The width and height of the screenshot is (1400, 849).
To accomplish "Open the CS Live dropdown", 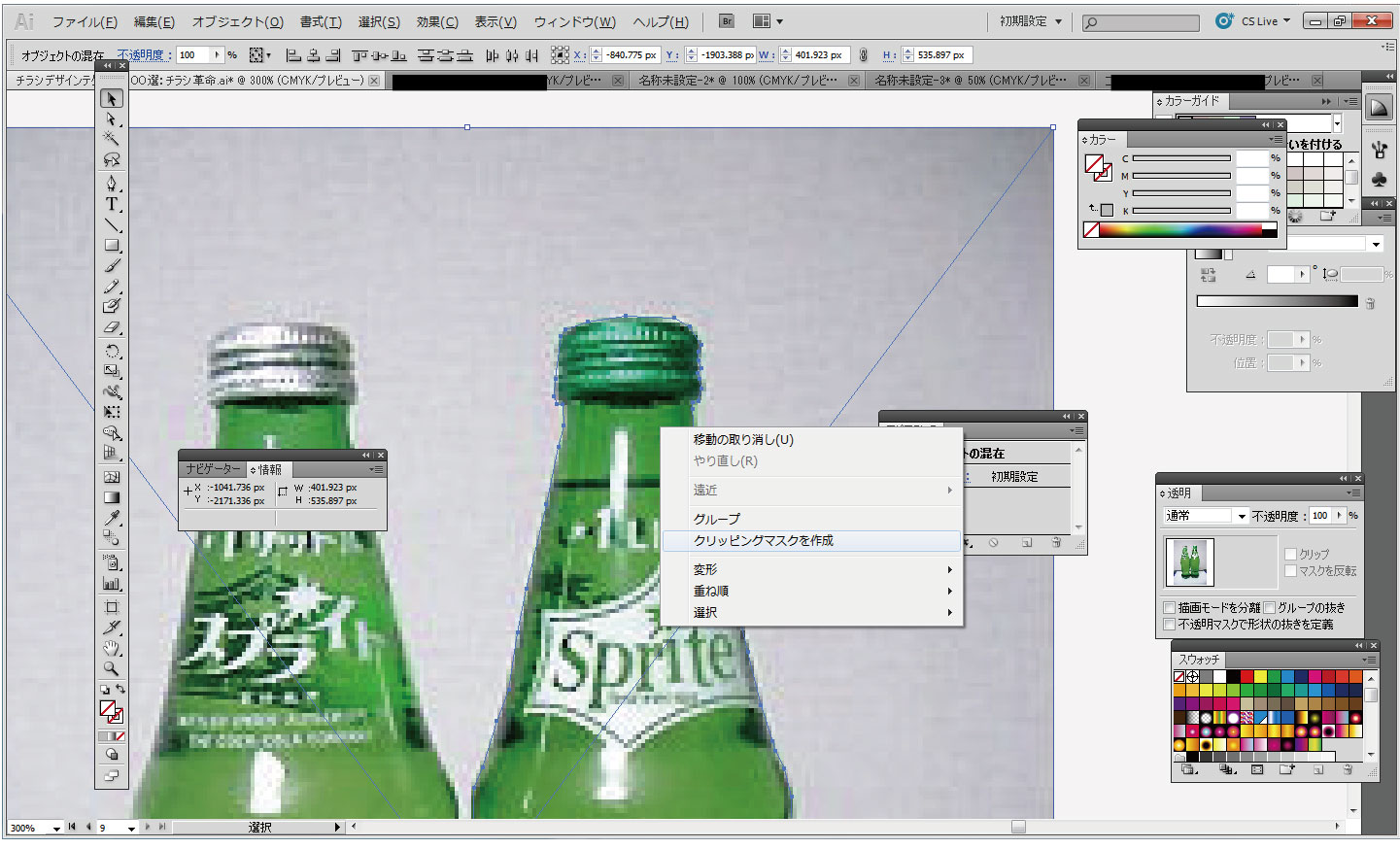I will pyautogui.click(x=1265, y=20).
